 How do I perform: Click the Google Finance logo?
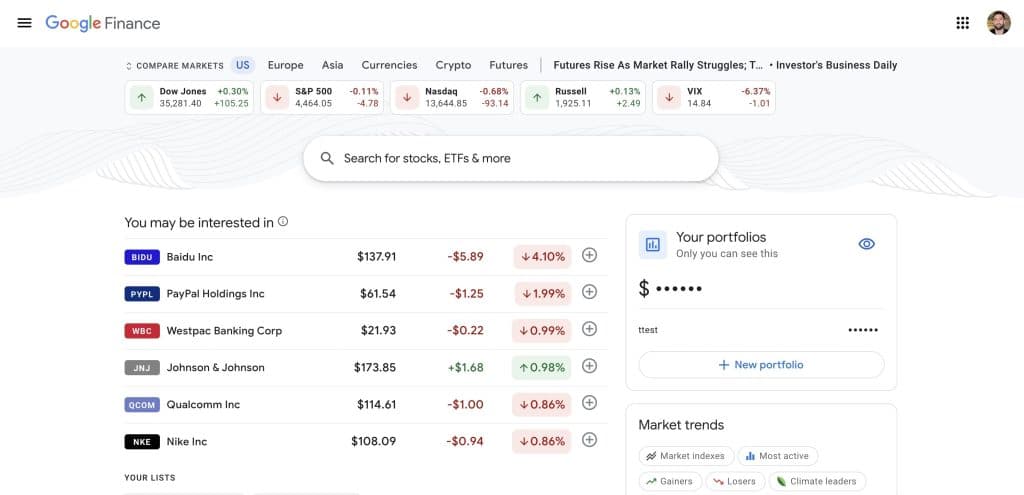pos(103,23)
